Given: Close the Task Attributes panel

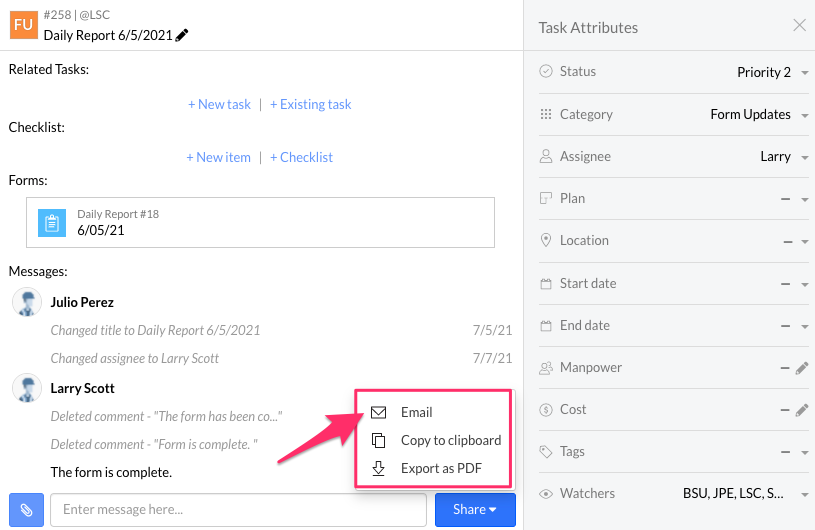Looking at the screenshot, I should click(799, 26).
